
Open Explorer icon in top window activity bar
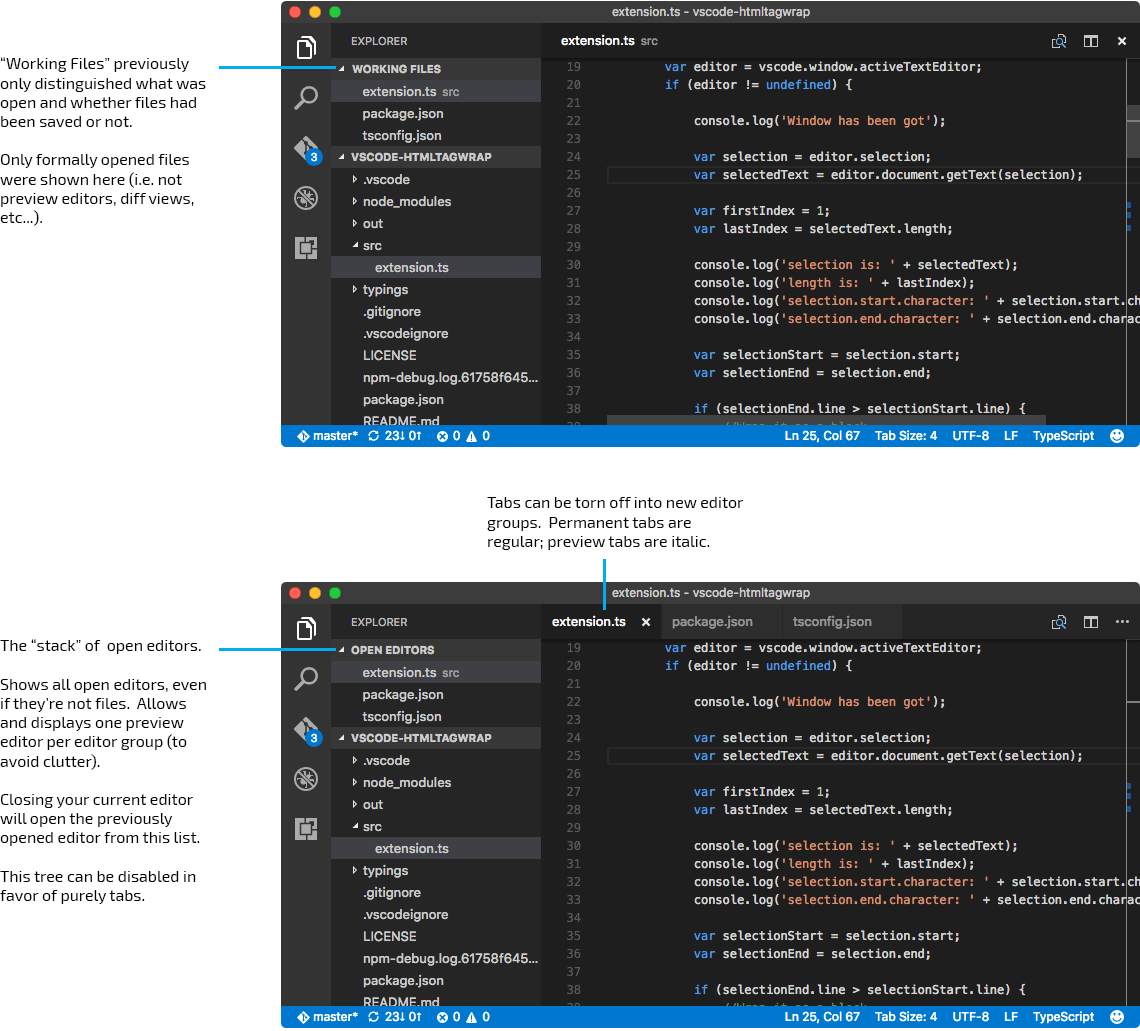tap(306, 48)
